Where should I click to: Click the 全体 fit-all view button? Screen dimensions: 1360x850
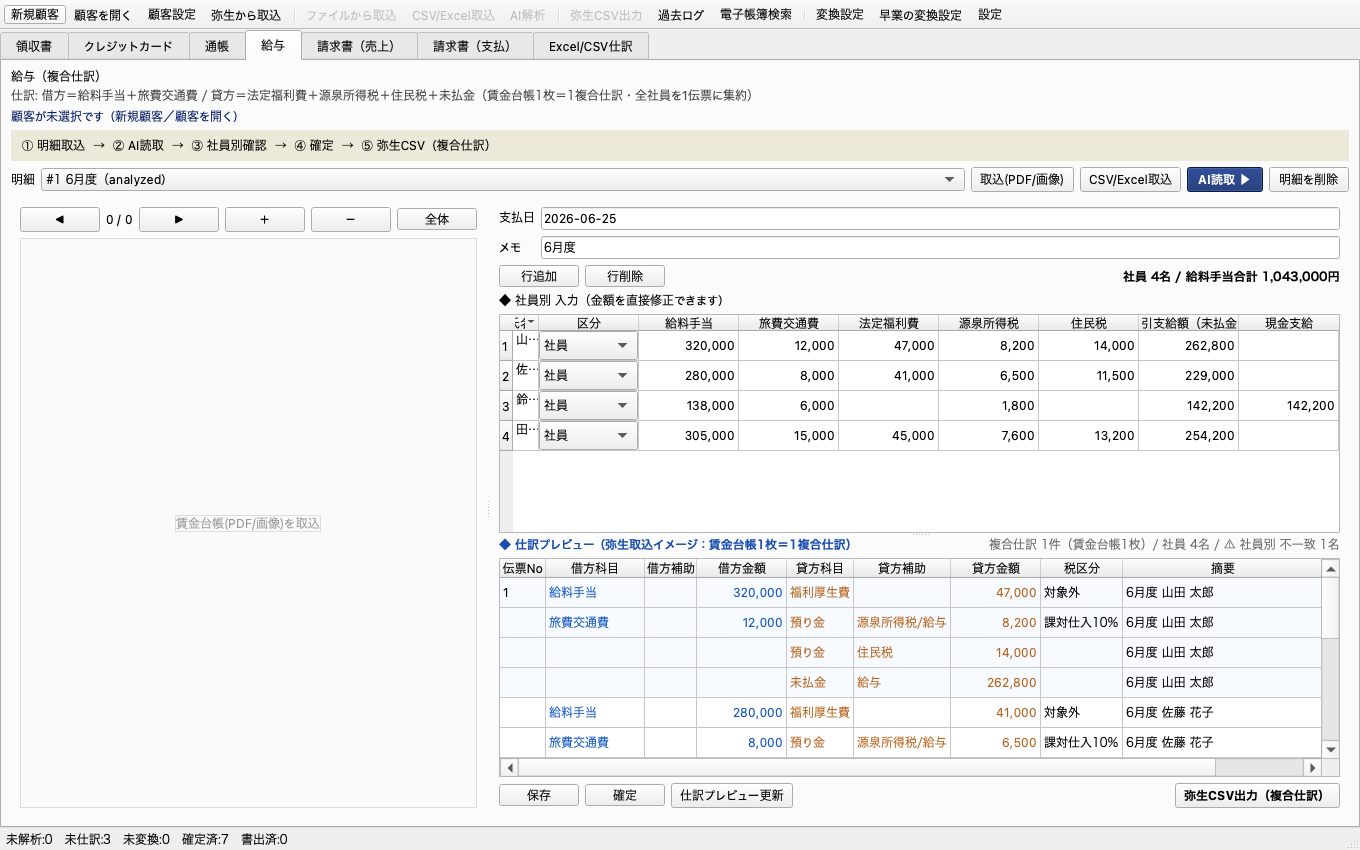(x=437, y=219)
